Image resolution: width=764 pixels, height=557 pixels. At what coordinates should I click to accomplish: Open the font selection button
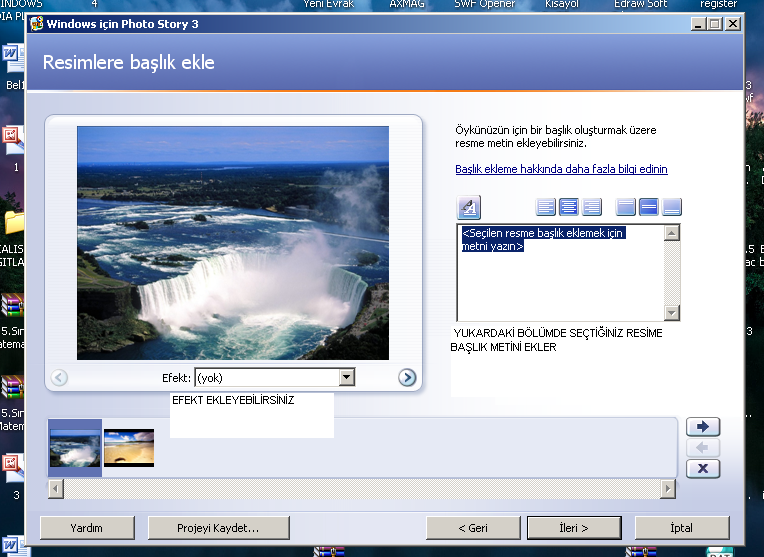[469, 207]
